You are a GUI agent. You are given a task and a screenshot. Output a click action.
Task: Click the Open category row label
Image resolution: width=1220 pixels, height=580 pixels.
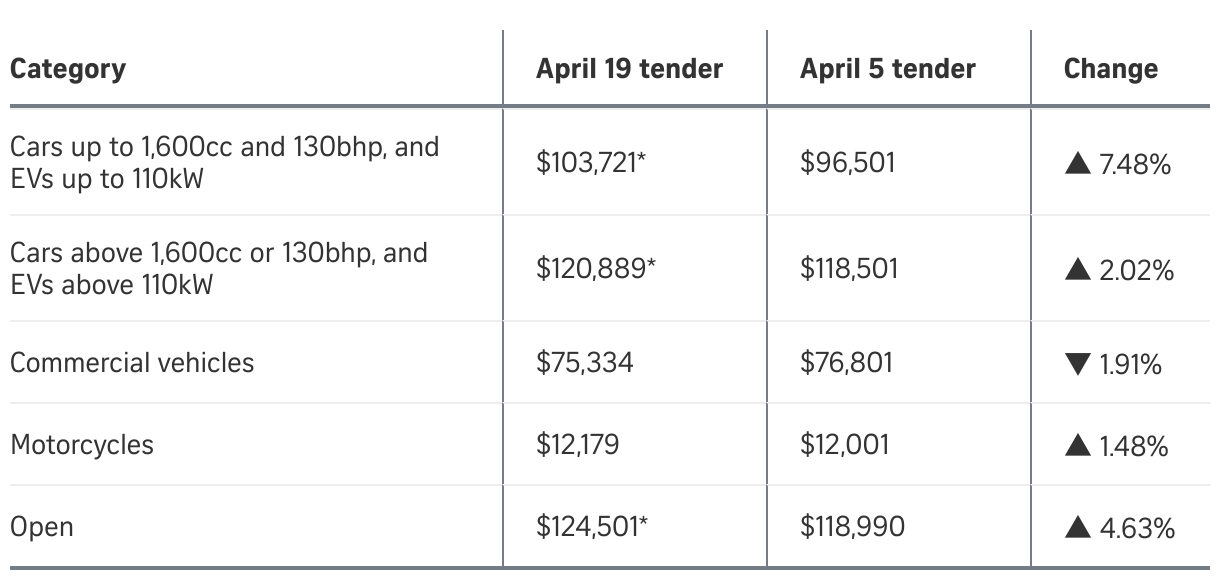pos(42,527)
